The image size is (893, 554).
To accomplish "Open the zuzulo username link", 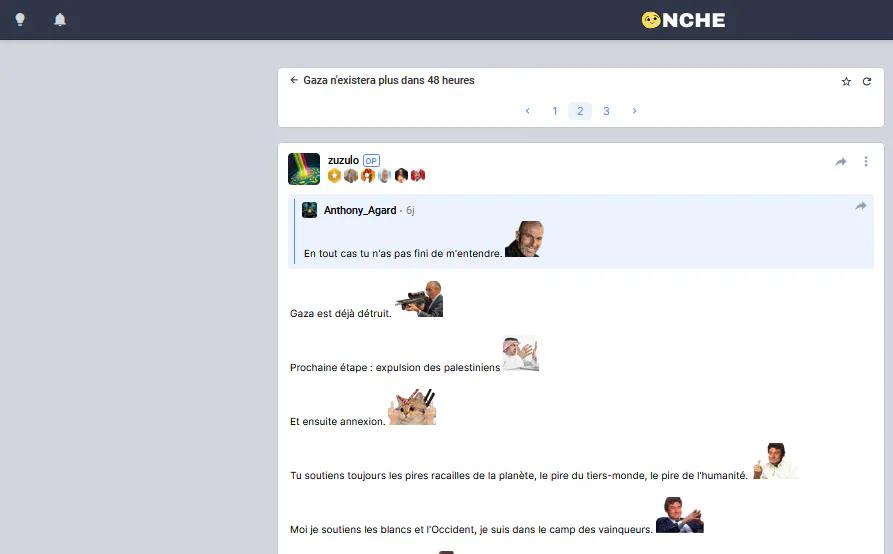I will pos(343,161).
